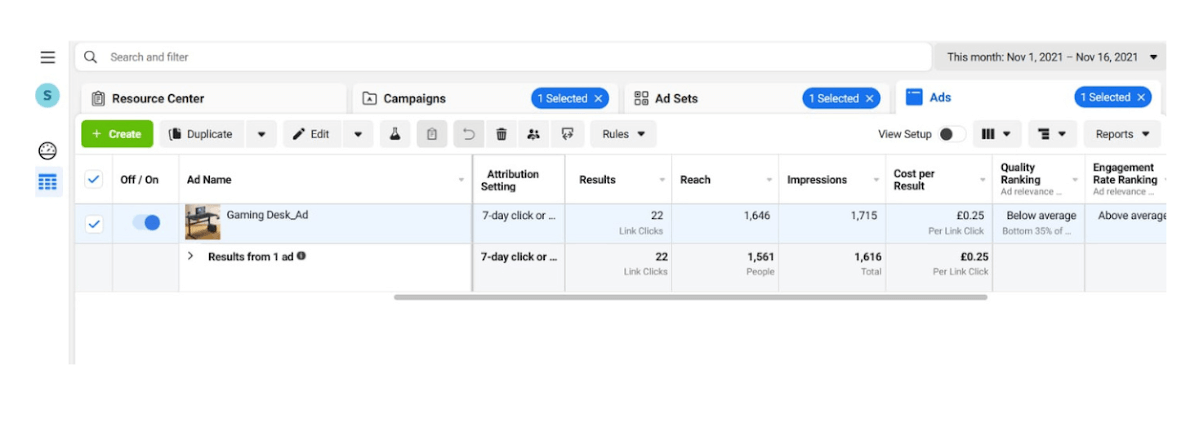Expand the Results from 1 ad row

[190, 256]
